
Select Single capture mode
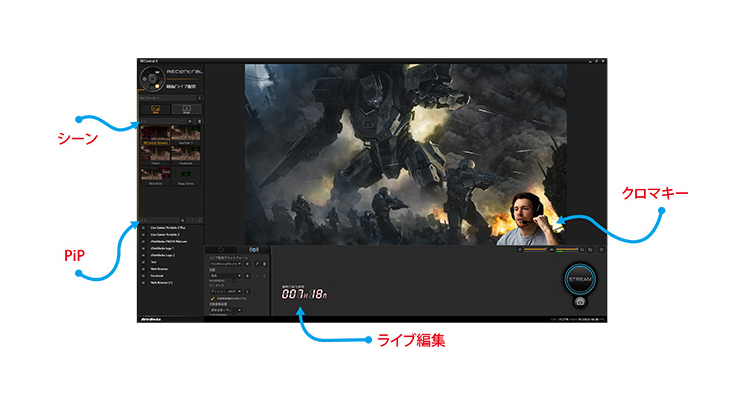coord(187,109)
